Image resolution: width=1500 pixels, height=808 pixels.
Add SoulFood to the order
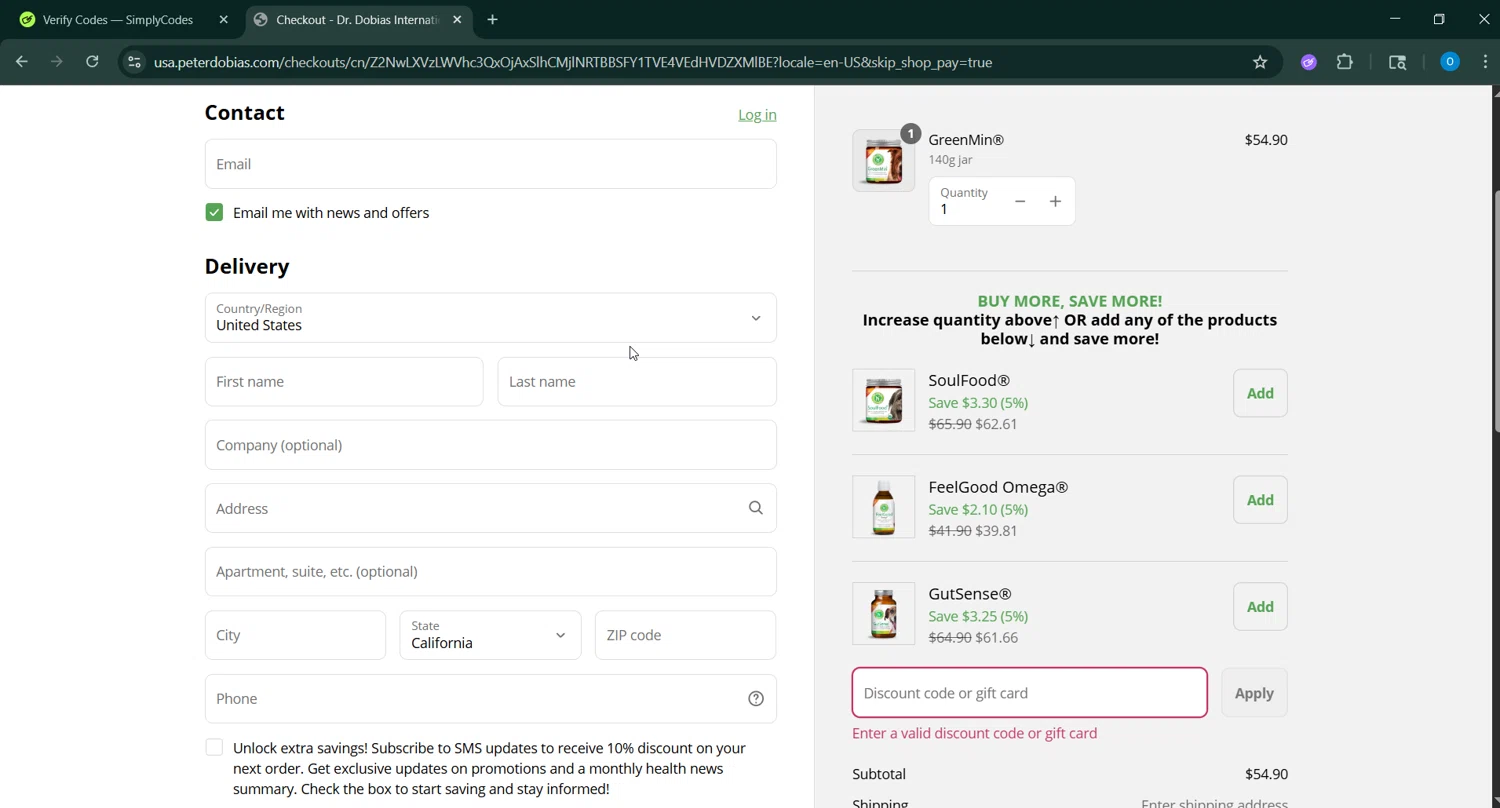tap(1260, 393)
